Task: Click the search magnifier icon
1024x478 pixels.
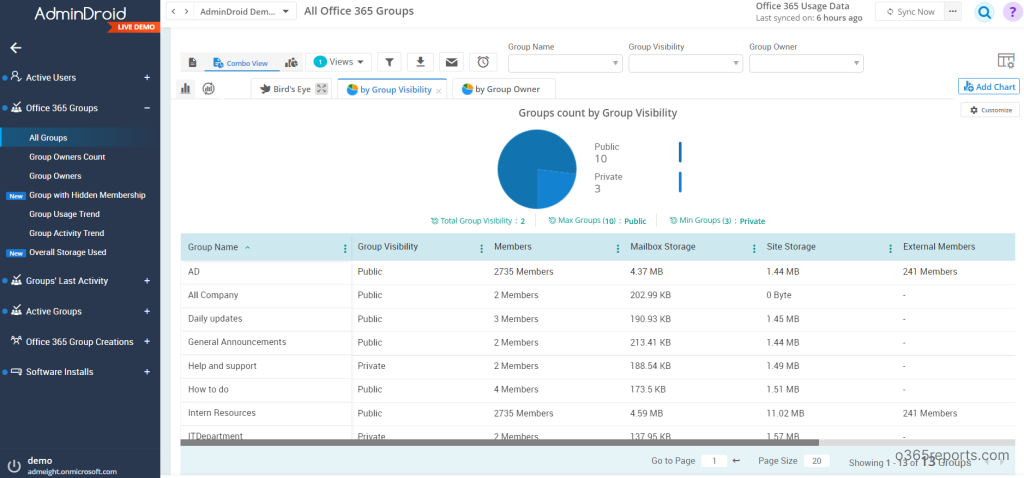Action: coord(984,12)
